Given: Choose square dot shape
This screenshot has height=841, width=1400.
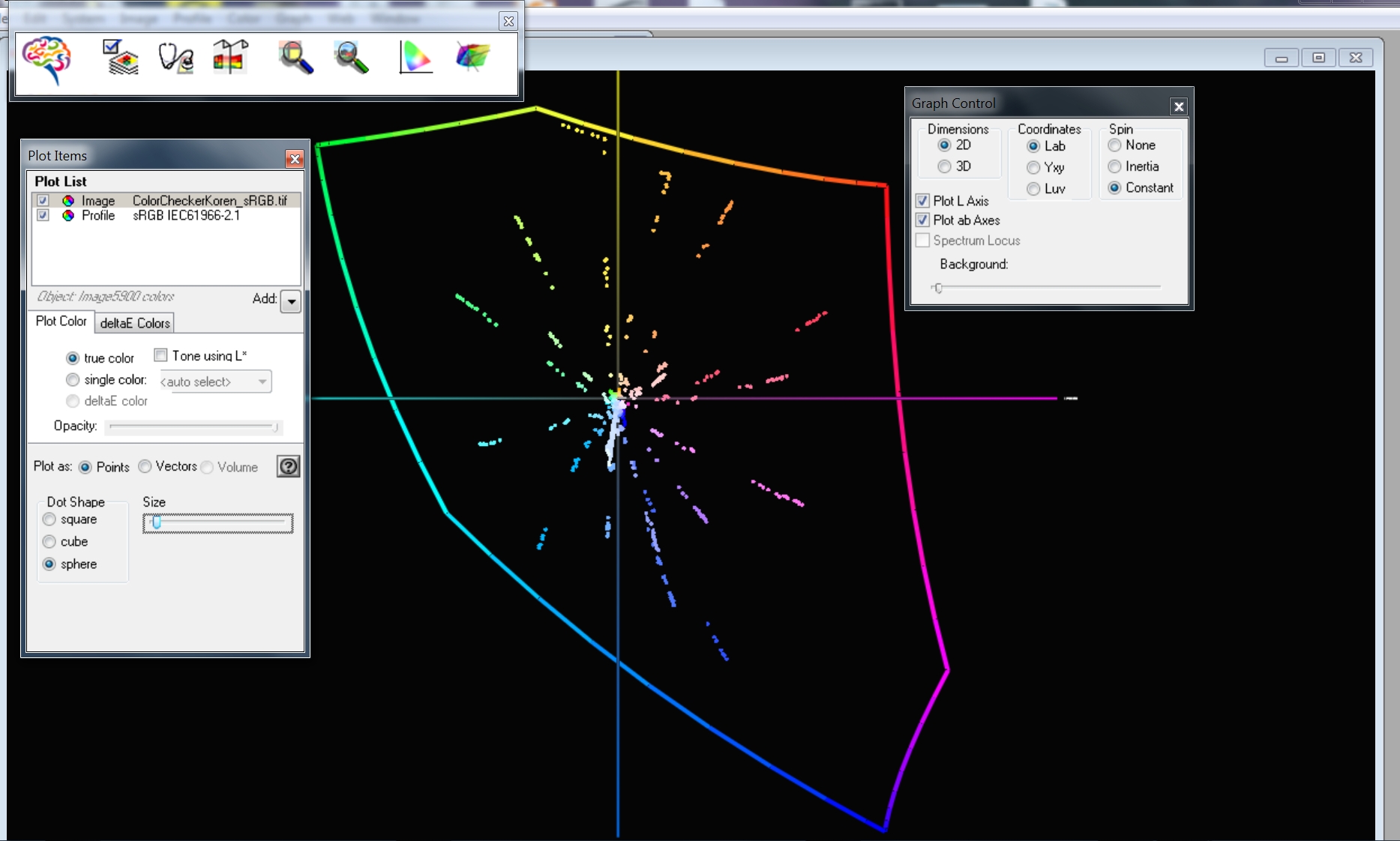Looking at the screenshot, I should point(49,519).
